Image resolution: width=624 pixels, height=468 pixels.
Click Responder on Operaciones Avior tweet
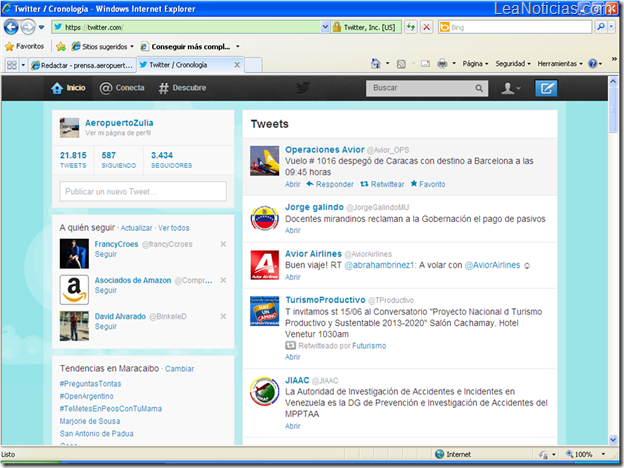pos(330,184)
